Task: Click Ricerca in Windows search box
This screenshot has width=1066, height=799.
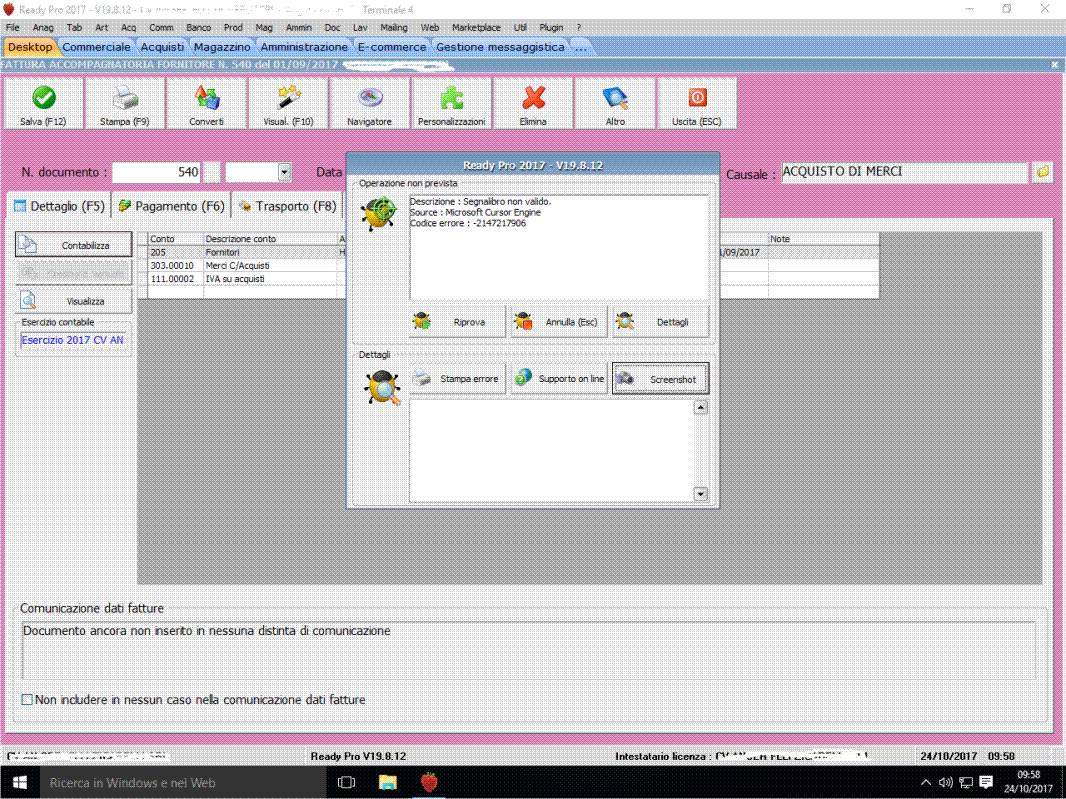Action: click(184, 783)
